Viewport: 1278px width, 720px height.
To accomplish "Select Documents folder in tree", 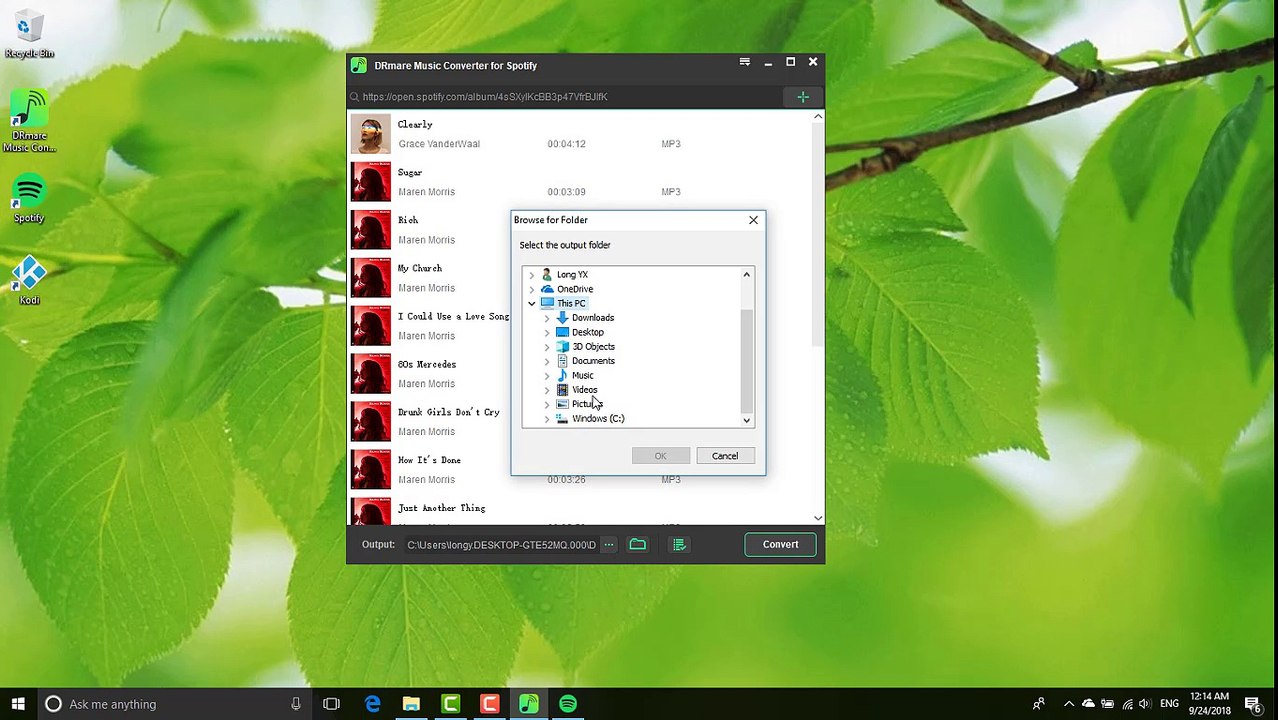I will tap(593, 361).
